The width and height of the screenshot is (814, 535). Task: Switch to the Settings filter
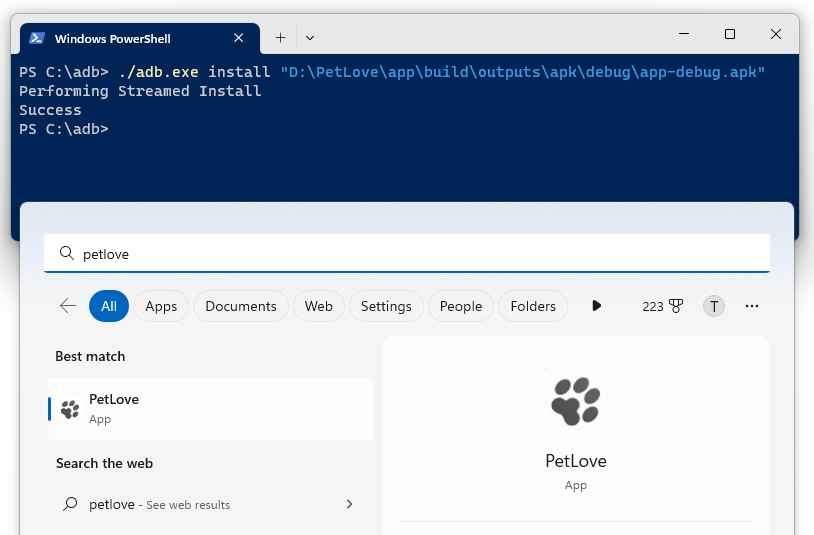[386, 306]
